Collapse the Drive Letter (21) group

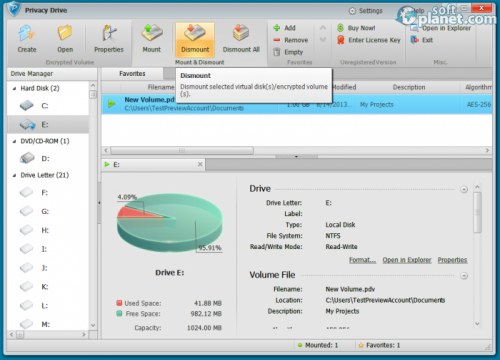14,175
